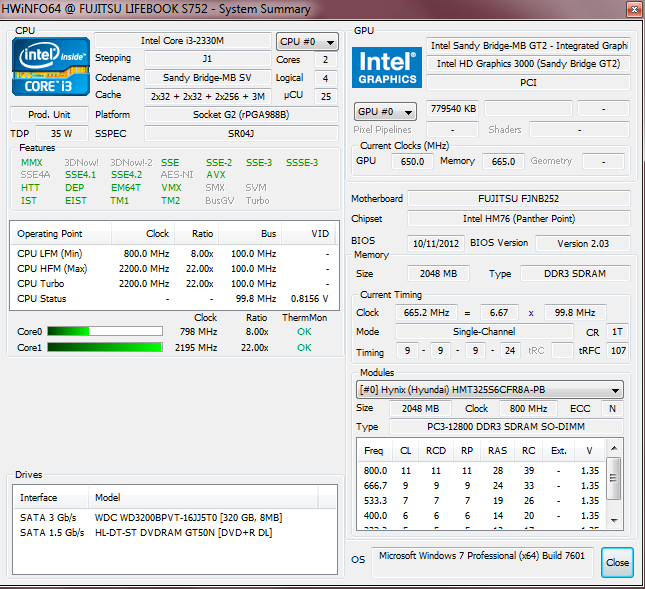Image resolution: width=645 pixels, height=589 pixels.
Task: Click the DDR3 SDRAM memory type field
Action: [x=575, y=274]
